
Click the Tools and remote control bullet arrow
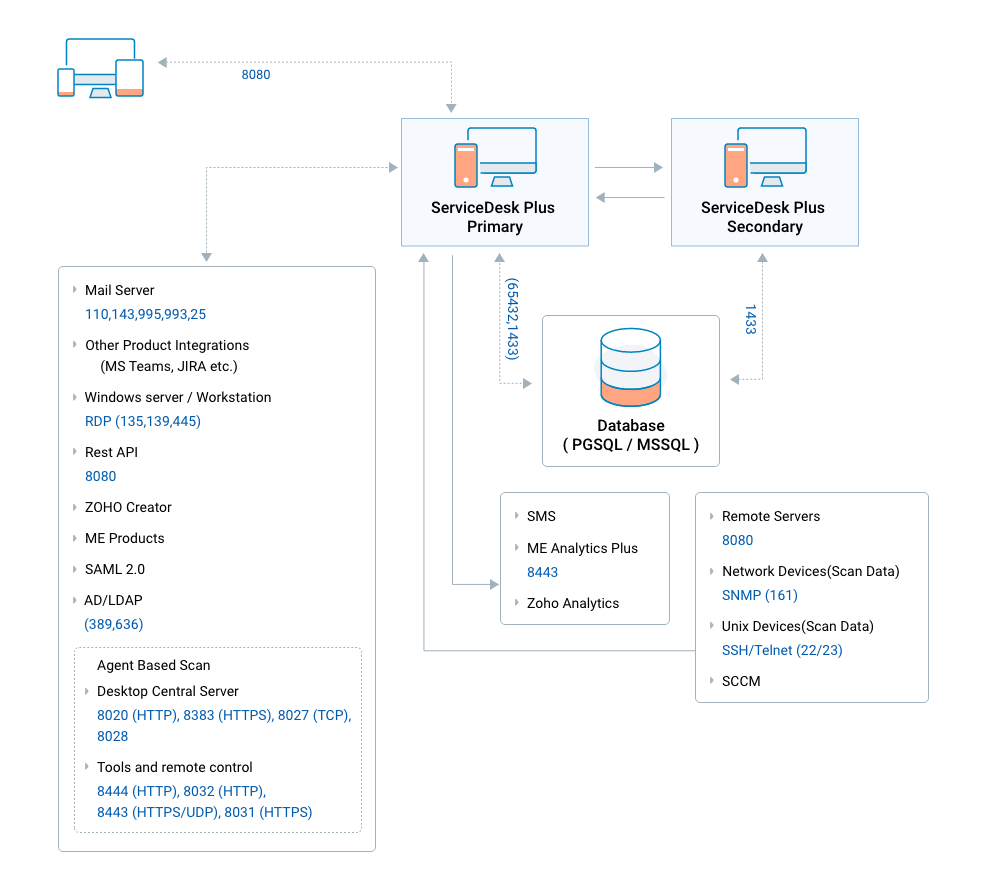tap(86, 766)
